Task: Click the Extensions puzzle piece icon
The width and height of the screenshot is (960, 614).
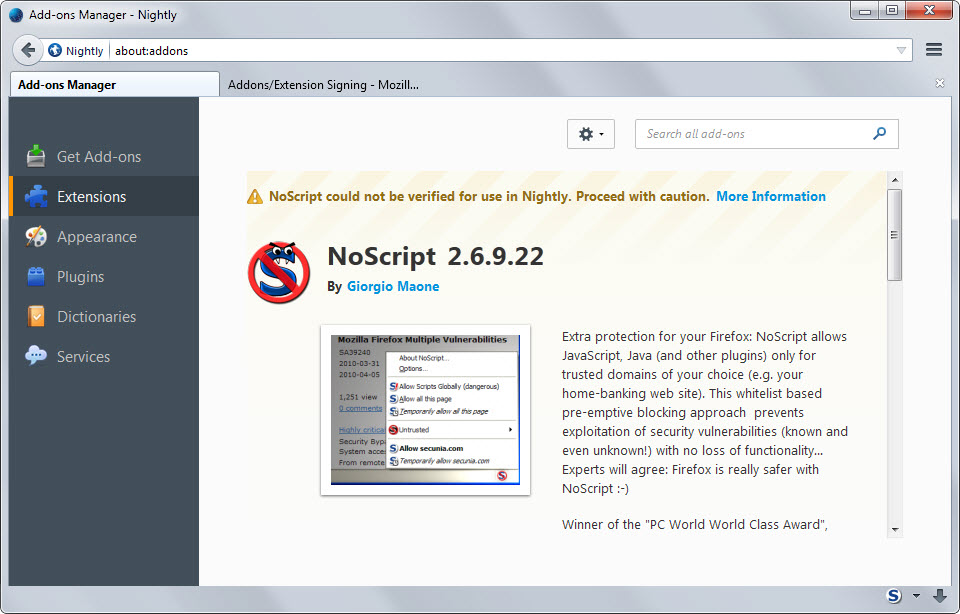Action: [x=36, y=196]
